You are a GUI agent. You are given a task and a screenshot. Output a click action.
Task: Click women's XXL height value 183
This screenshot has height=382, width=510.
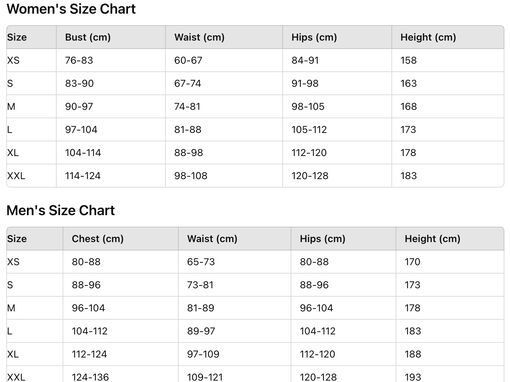coord(409,176)
